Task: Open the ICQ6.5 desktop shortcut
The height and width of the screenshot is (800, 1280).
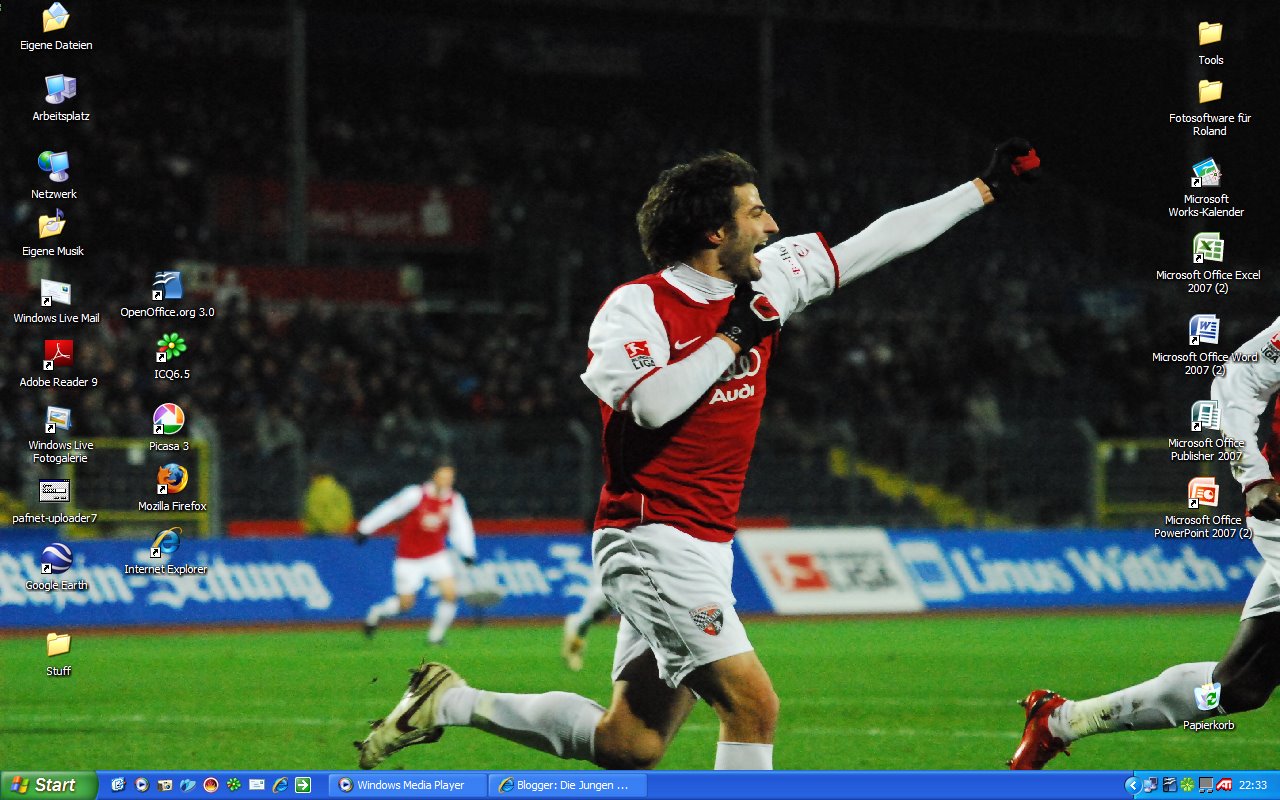Action: [171, 348]
